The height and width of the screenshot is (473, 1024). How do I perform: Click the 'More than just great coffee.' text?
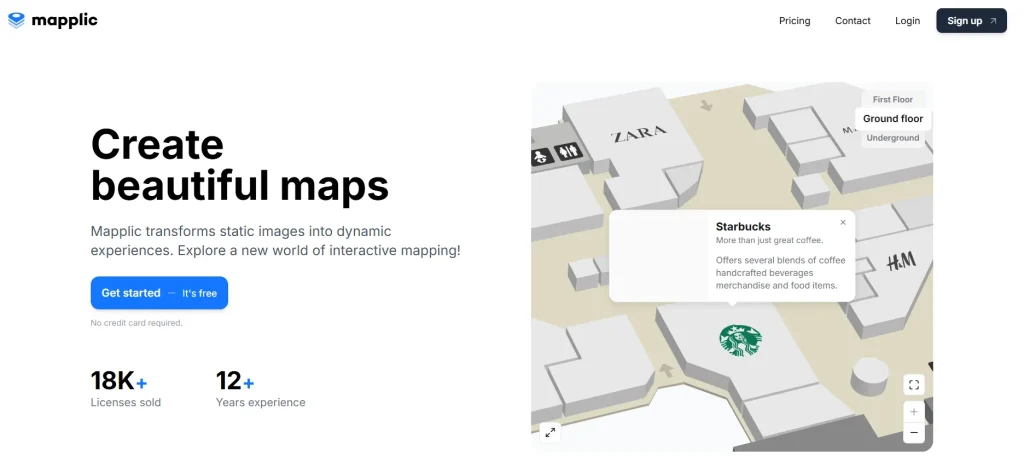tap(769, 240)
